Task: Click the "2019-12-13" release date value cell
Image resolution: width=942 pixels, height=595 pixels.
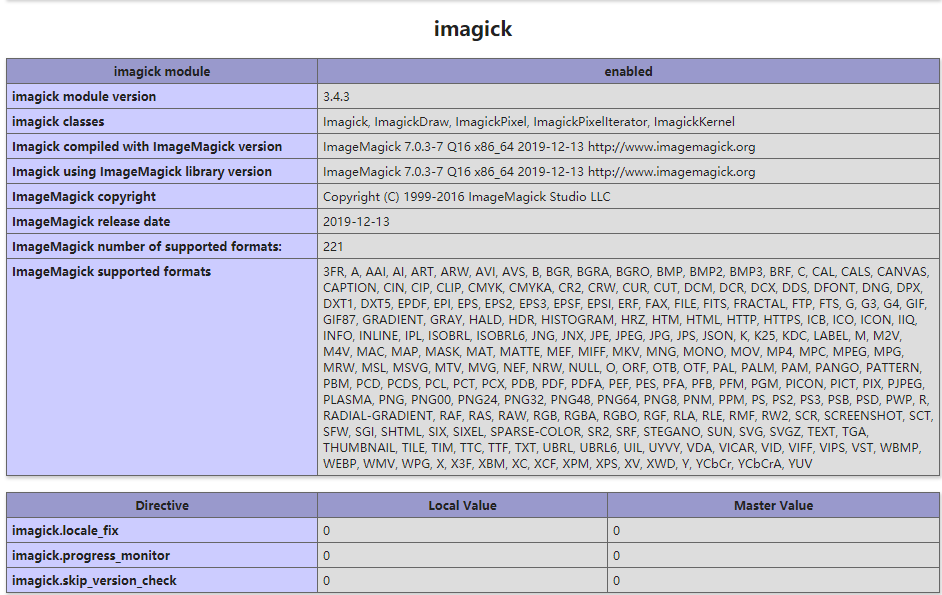Action: pos(628,222)
